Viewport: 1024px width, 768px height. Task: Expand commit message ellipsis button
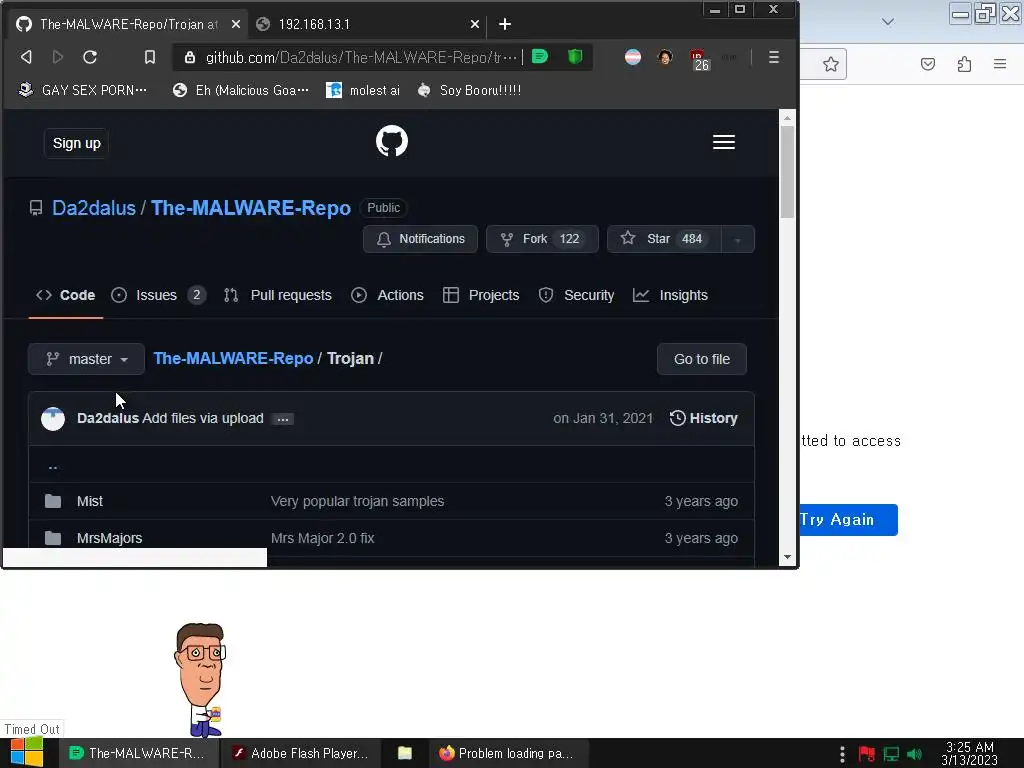click(x=283, y=419)
